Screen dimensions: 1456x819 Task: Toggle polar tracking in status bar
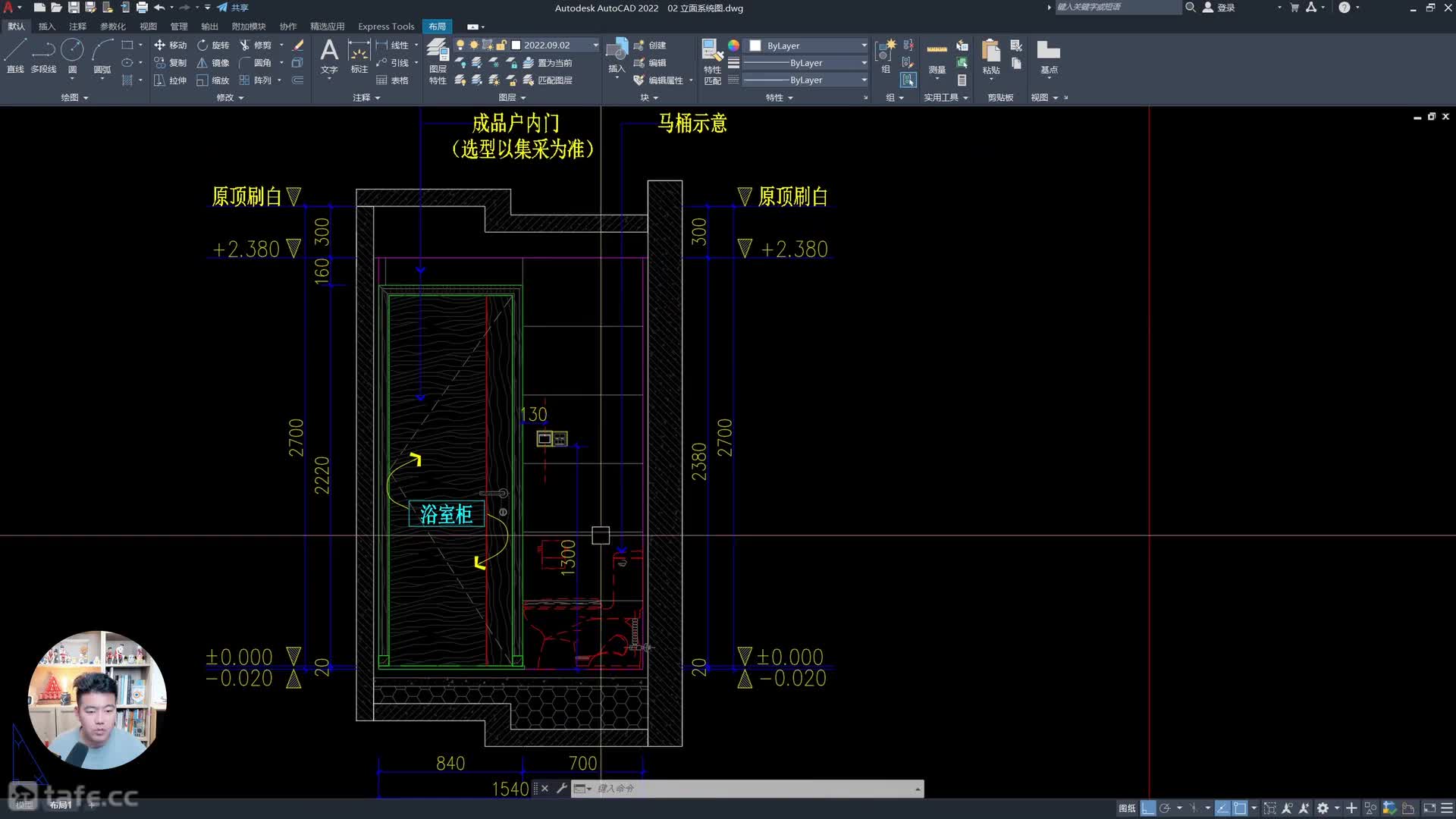pyautogui.click(x=1166, y=808)
